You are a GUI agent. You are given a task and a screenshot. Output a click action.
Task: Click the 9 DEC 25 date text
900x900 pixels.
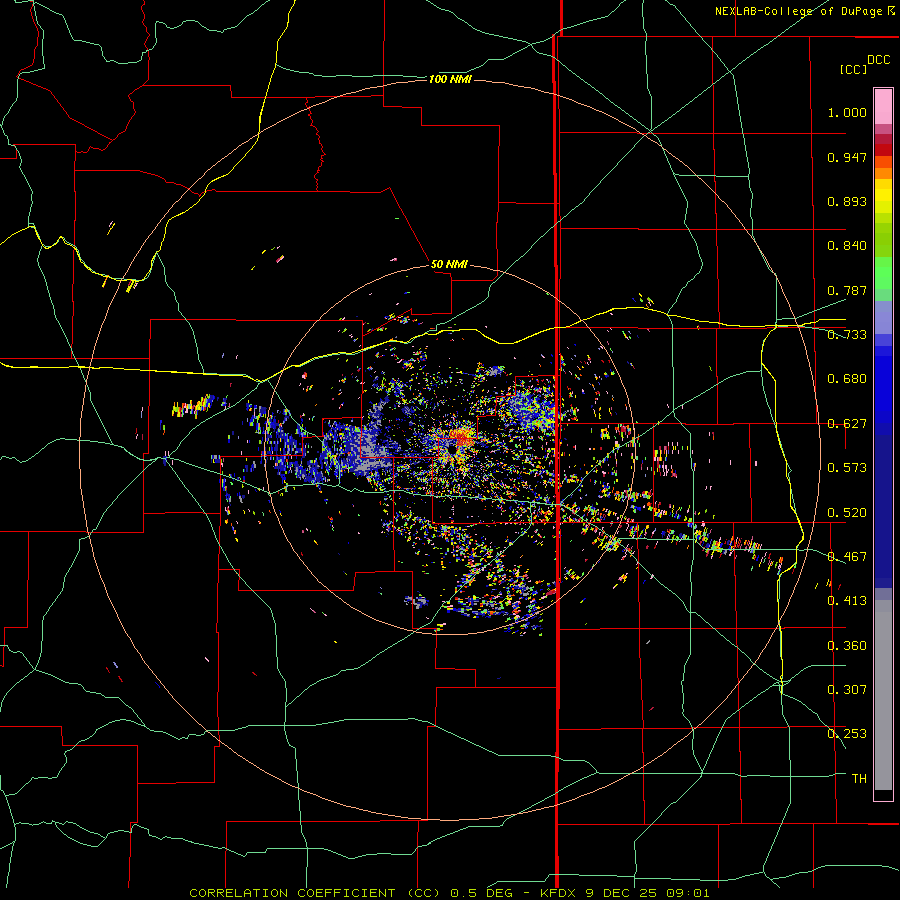pos(622,893)
